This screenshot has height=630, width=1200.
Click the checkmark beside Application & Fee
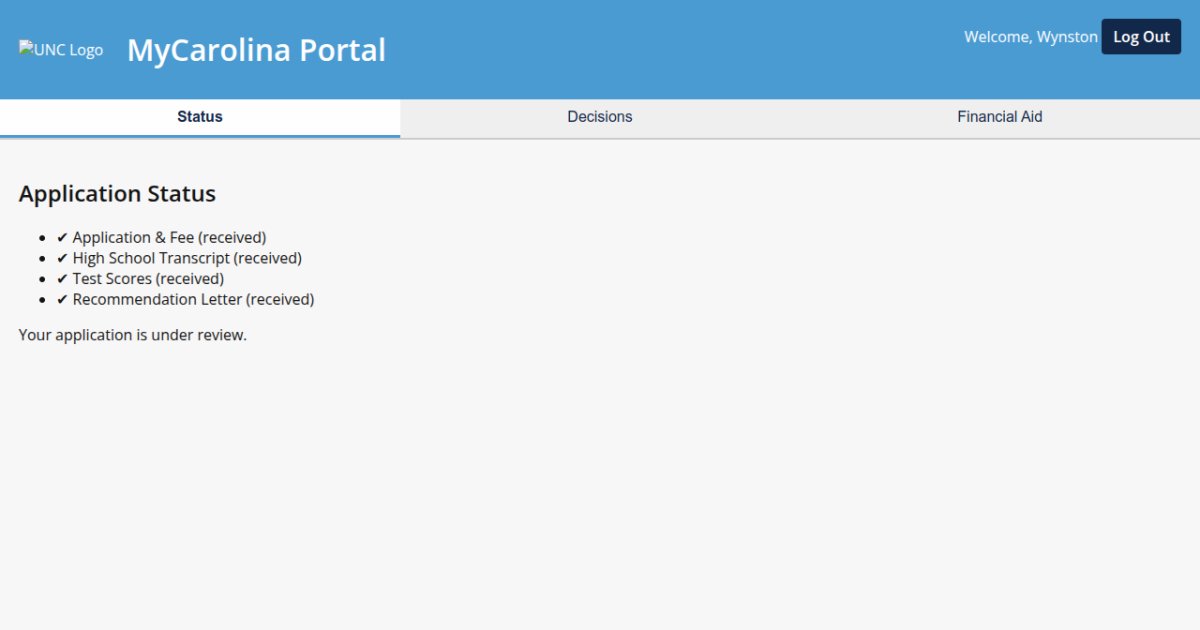pyautogui.click(x=62, y=238)
